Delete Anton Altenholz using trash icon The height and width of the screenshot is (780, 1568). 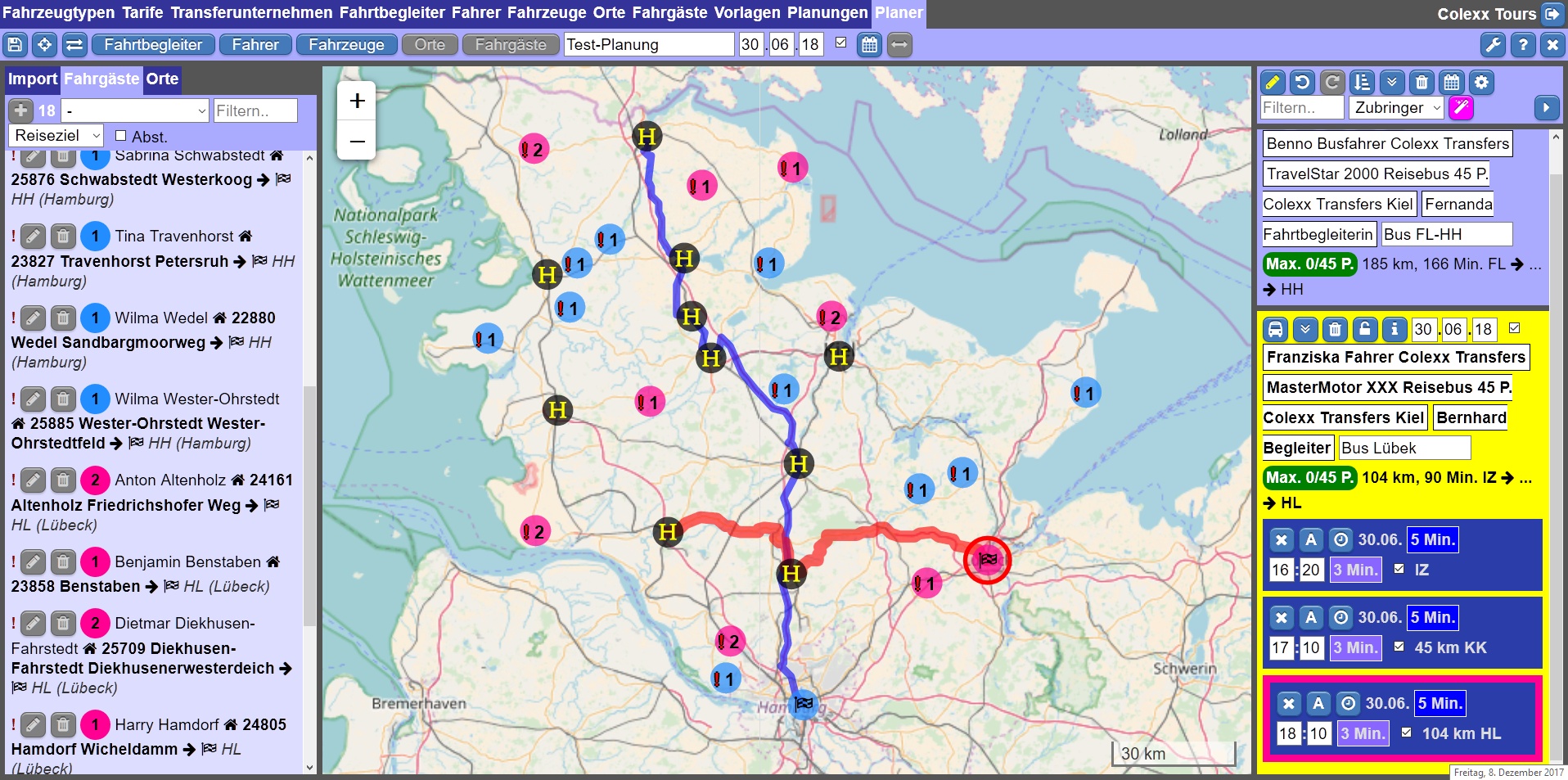[63, 480]
